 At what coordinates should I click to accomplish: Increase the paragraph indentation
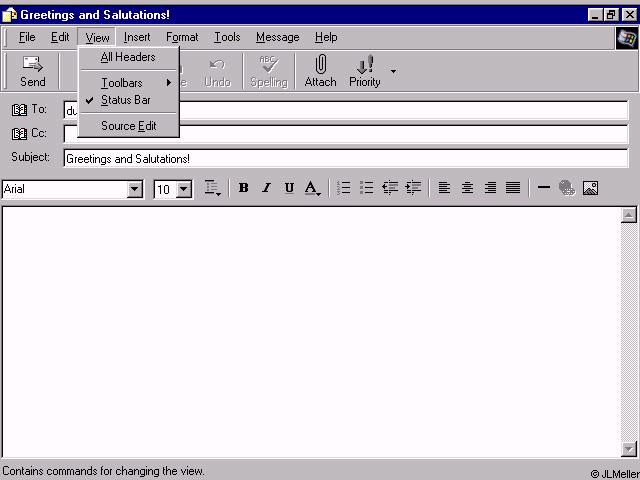[x=413, y=188]
